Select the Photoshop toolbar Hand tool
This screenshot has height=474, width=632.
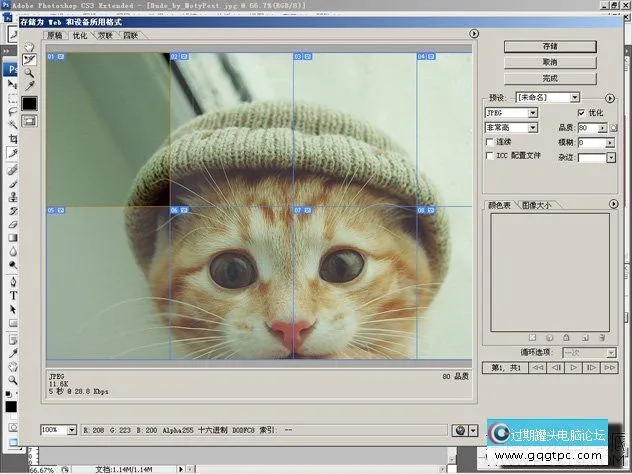click(x=12, y=367)
